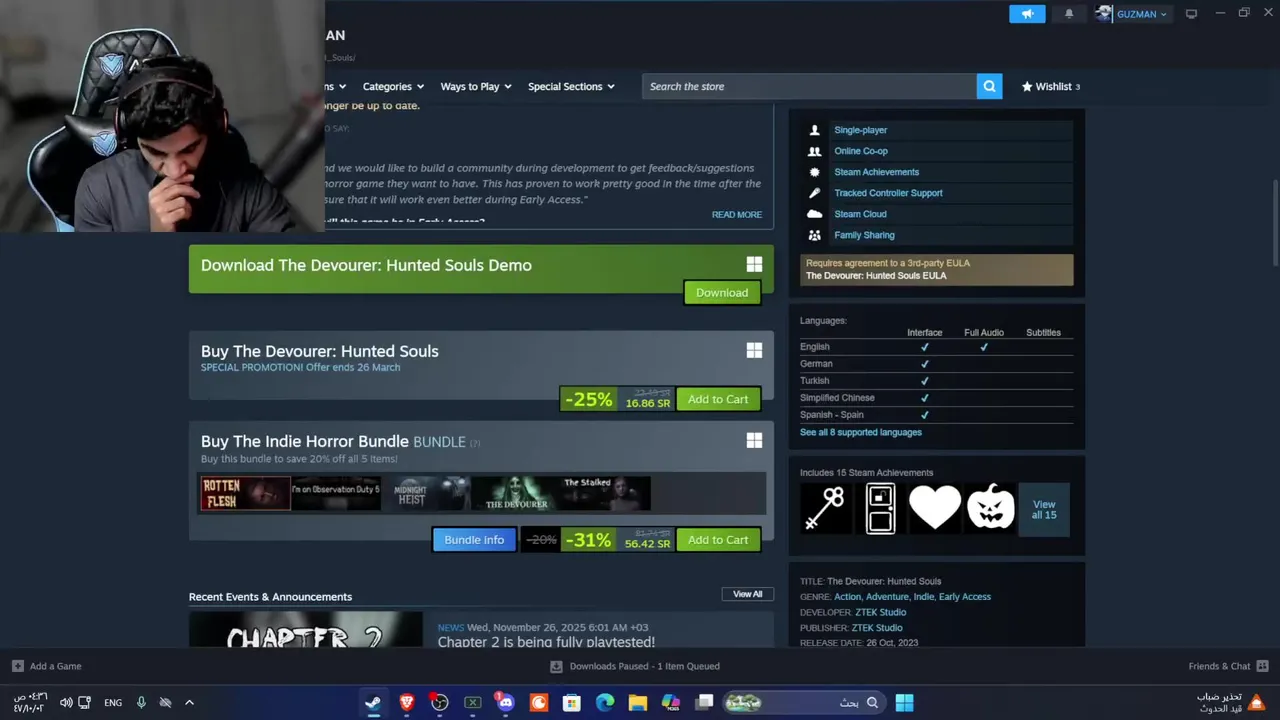Open the Steam announcements megaphone button
Viewport: 1280px width, 720px height.
click(1027, 14)
